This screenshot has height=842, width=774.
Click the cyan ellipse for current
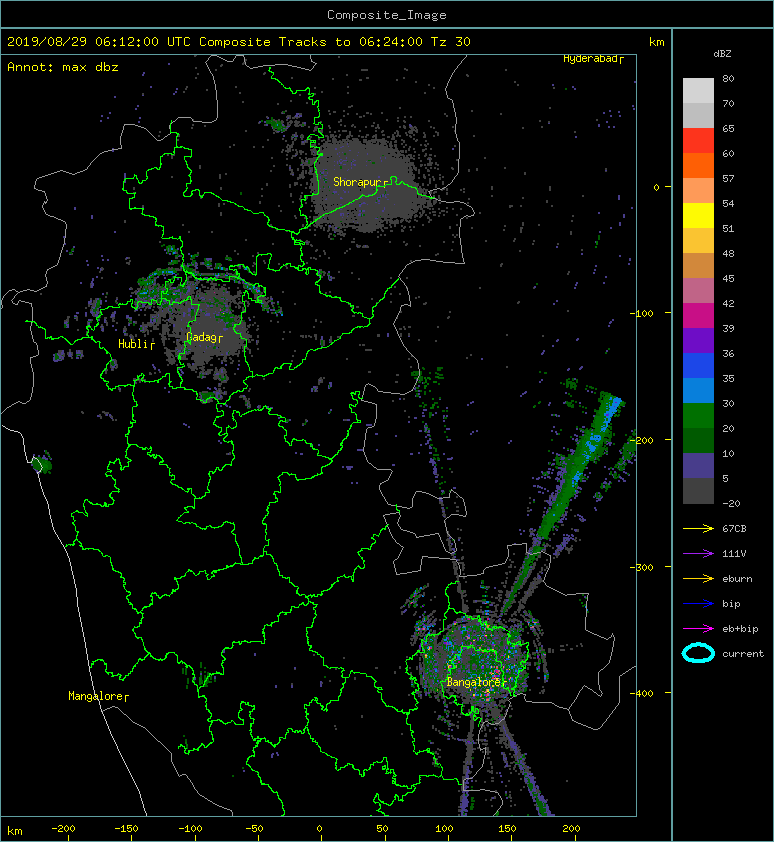point(698,654)
